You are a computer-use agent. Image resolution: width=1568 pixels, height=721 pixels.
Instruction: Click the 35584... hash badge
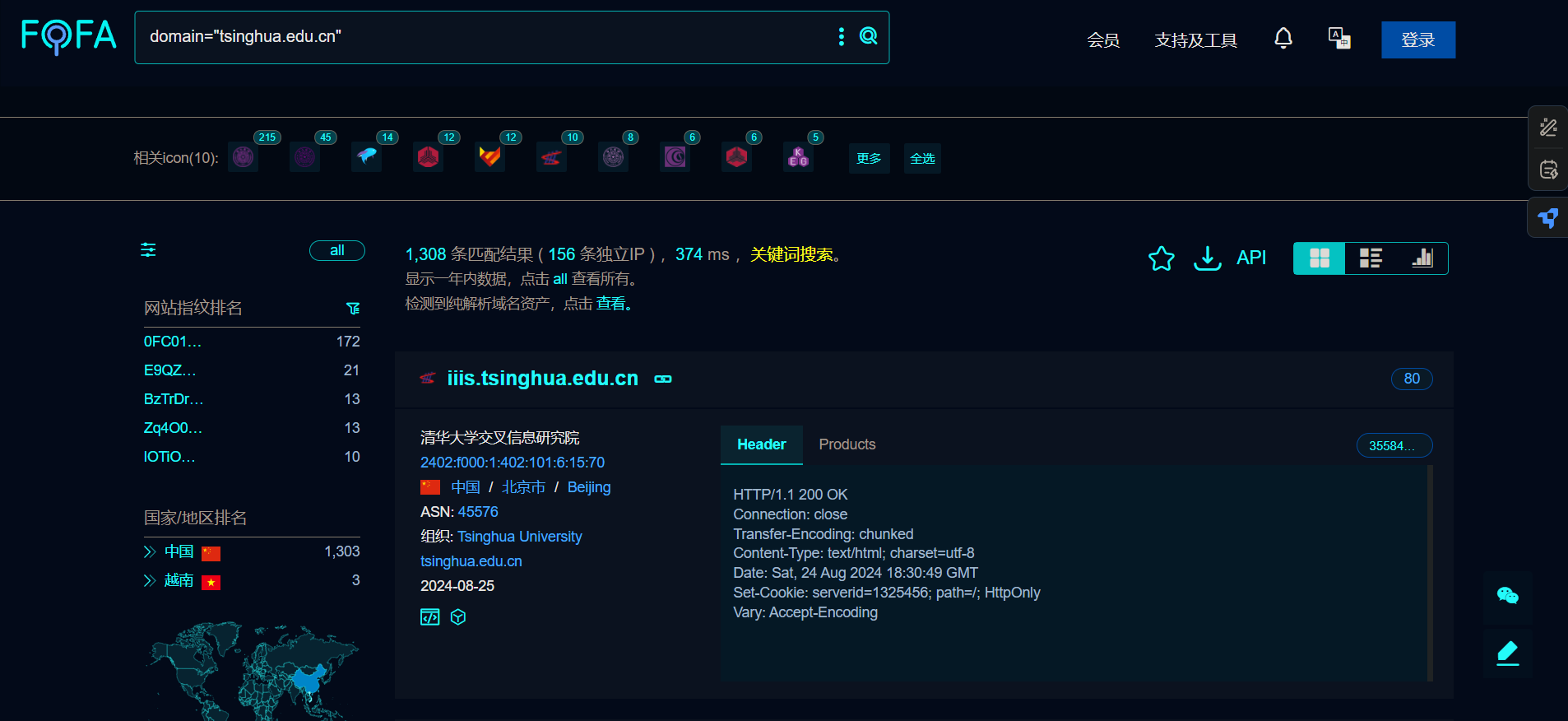tap(1394, 445)
